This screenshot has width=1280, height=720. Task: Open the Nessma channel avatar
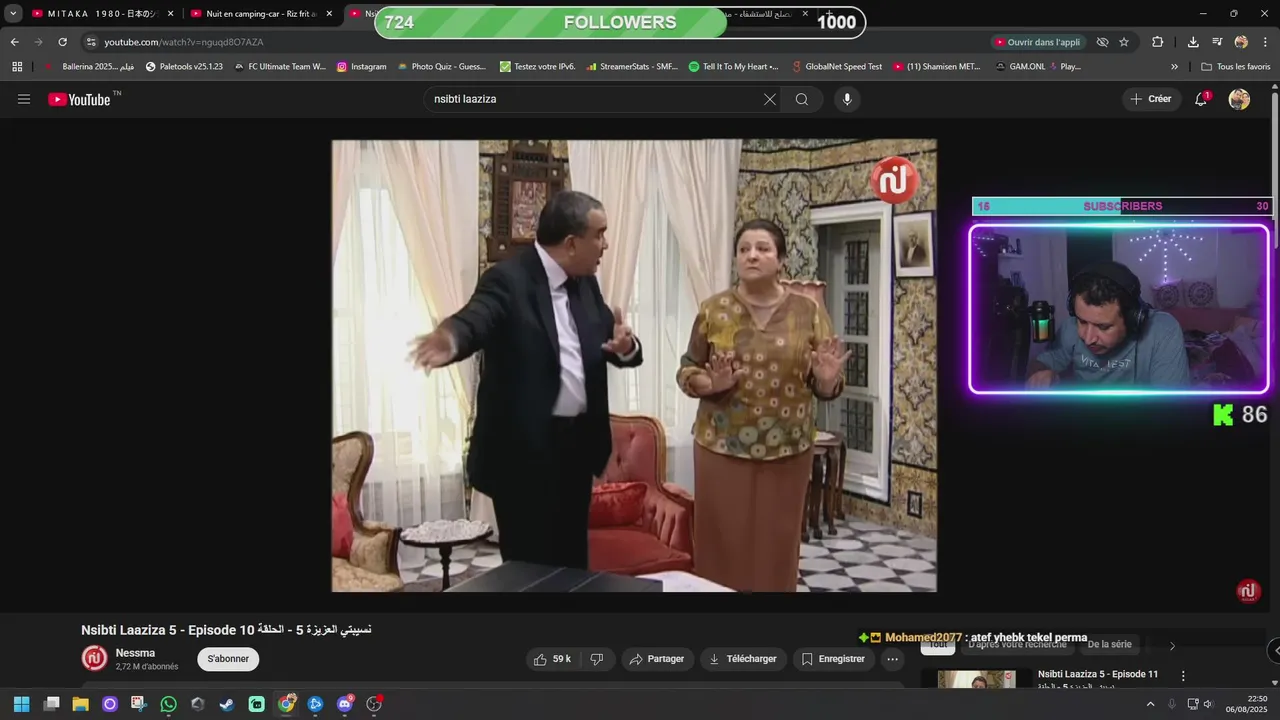coord(94,658)
